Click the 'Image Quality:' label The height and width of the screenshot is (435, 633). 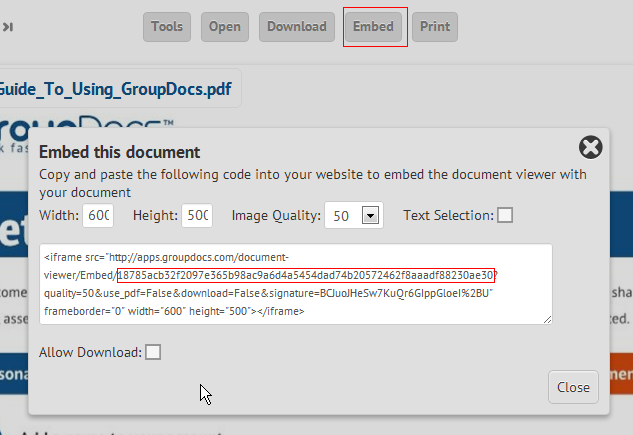tap(276, 215)
